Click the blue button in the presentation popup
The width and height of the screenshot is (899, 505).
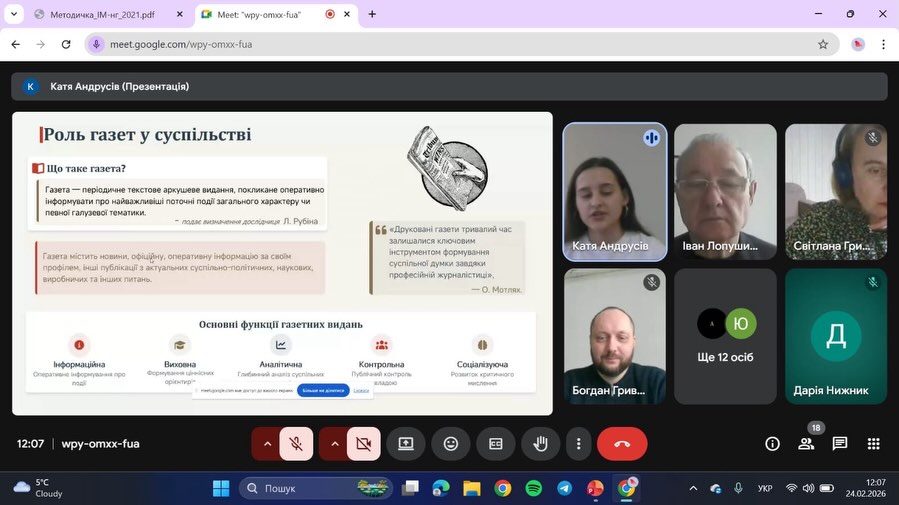tap(322, 391)
